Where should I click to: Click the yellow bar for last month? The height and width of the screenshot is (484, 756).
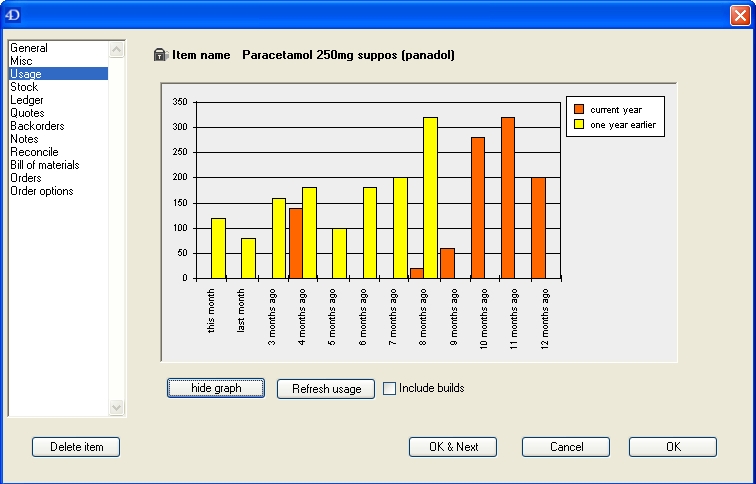(x=248, y=258)
